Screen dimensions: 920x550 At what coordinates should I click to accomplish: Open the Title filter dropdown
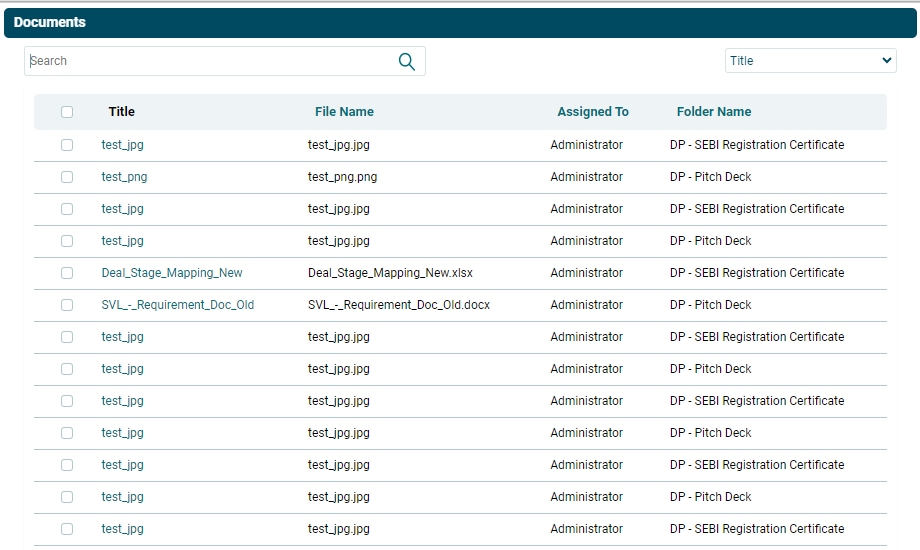810,61
